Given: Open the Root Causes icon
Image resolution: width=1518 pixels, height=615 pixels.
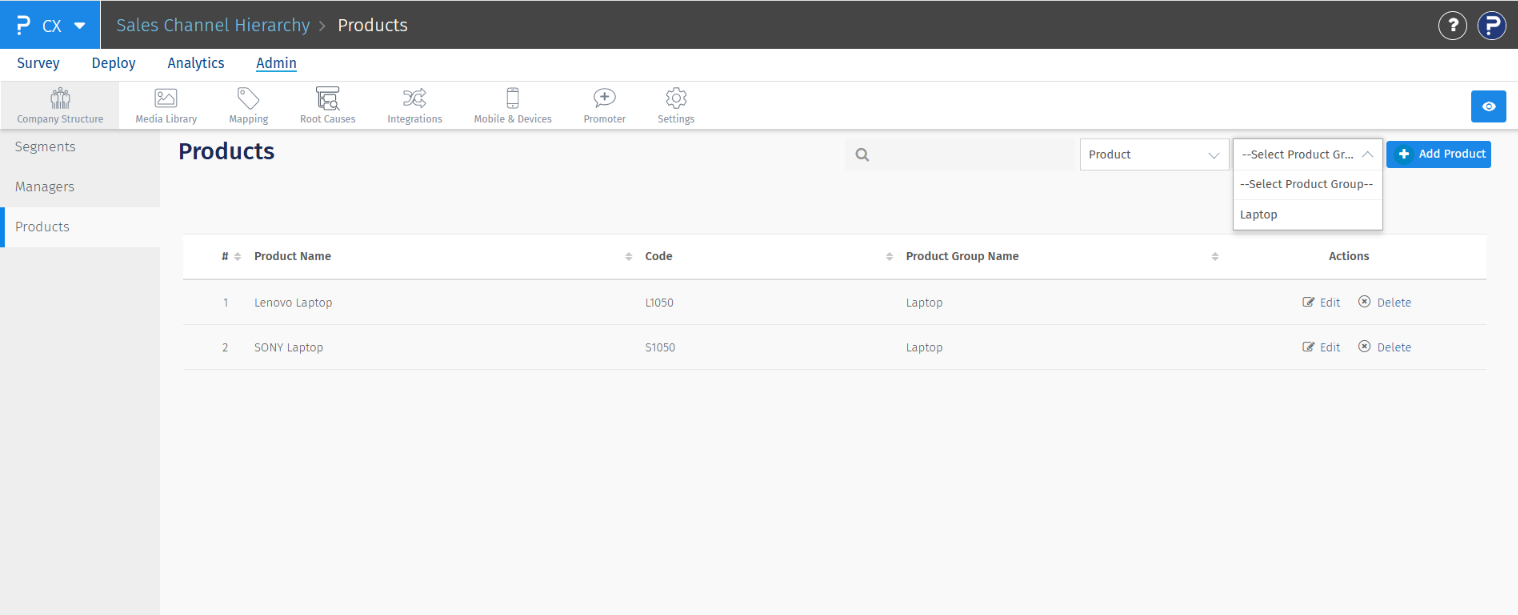Looking at the screenshot, I should pos(327,98).
